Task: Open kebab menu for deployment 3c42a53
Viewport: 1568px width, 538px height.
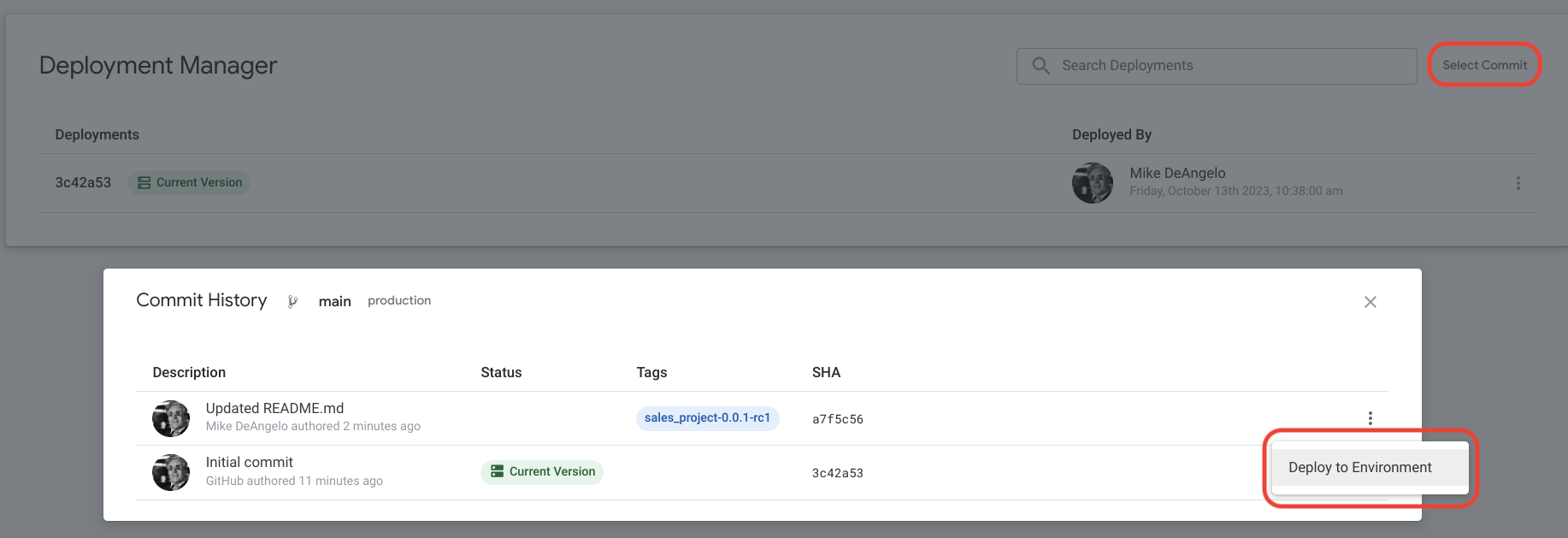Action: coord(1518,183)
